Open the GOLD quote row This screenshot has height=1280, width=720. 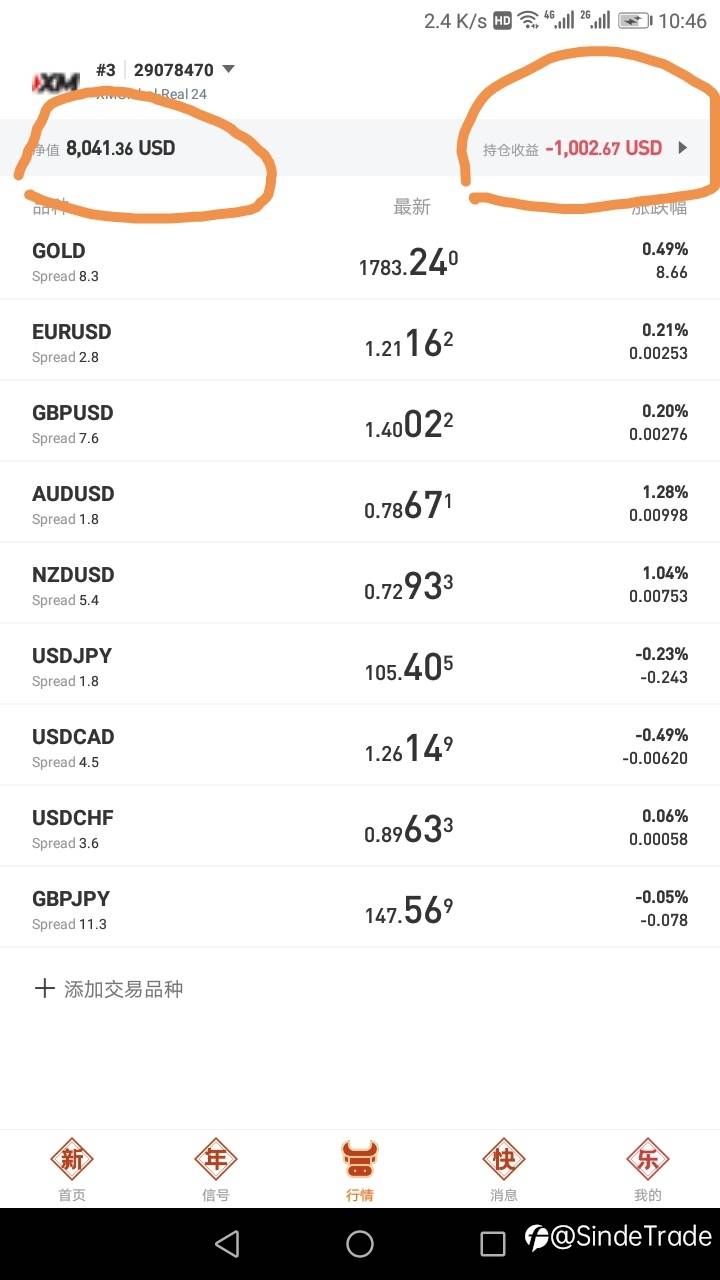(360, 261)
